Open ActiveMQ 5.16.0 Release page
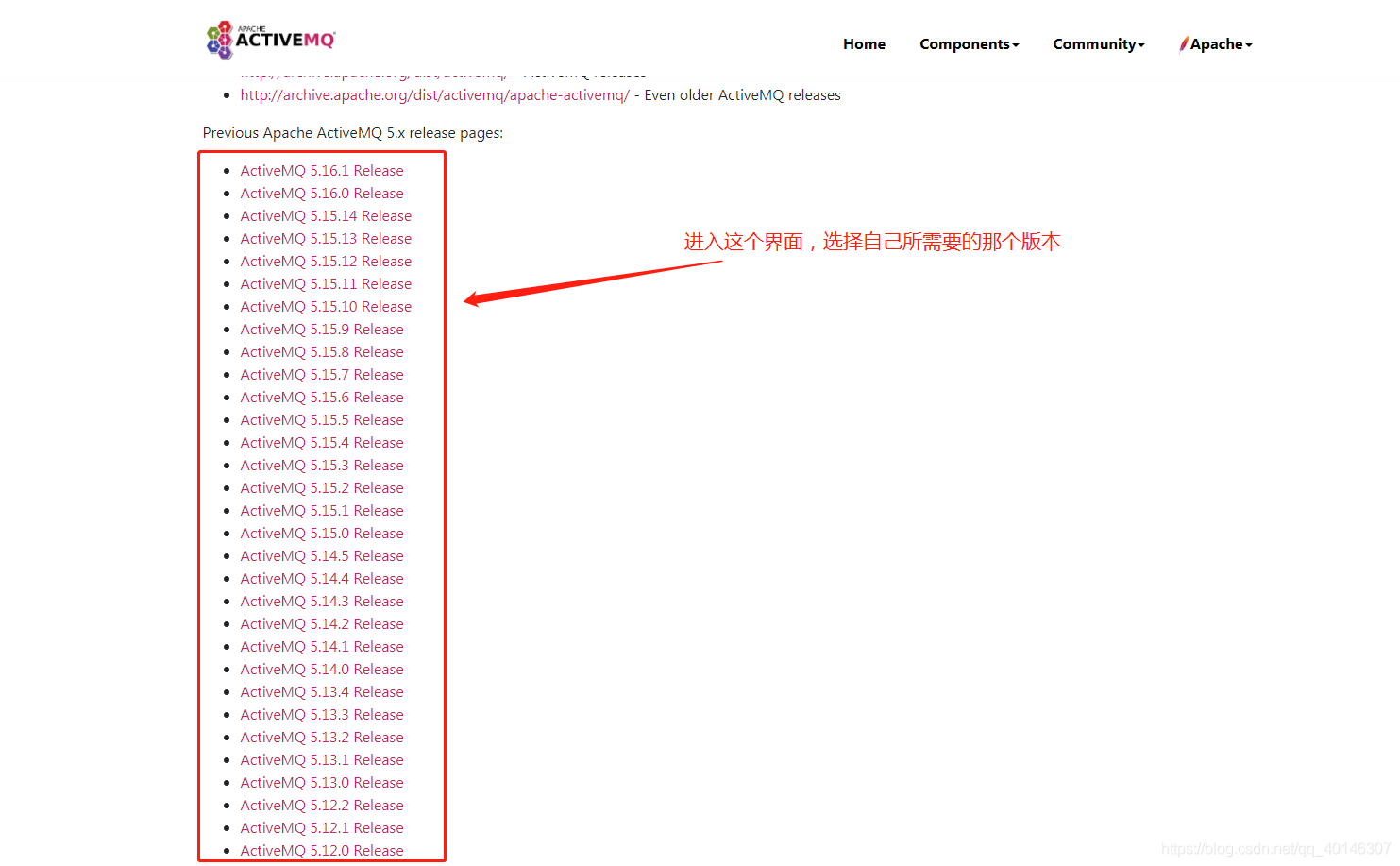This screenshot has width=1400, height=866. click(322, 194)
